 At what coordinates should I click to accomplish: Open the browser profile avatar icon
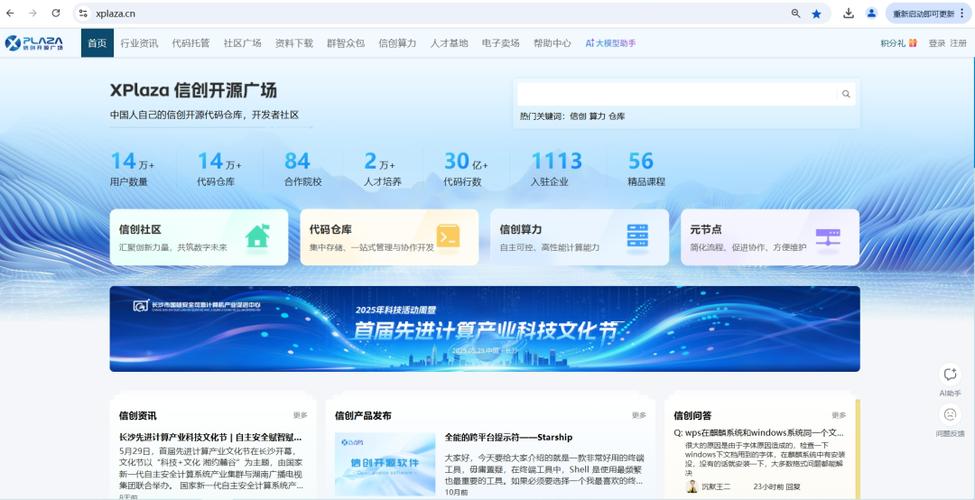(x=871, y=13)
